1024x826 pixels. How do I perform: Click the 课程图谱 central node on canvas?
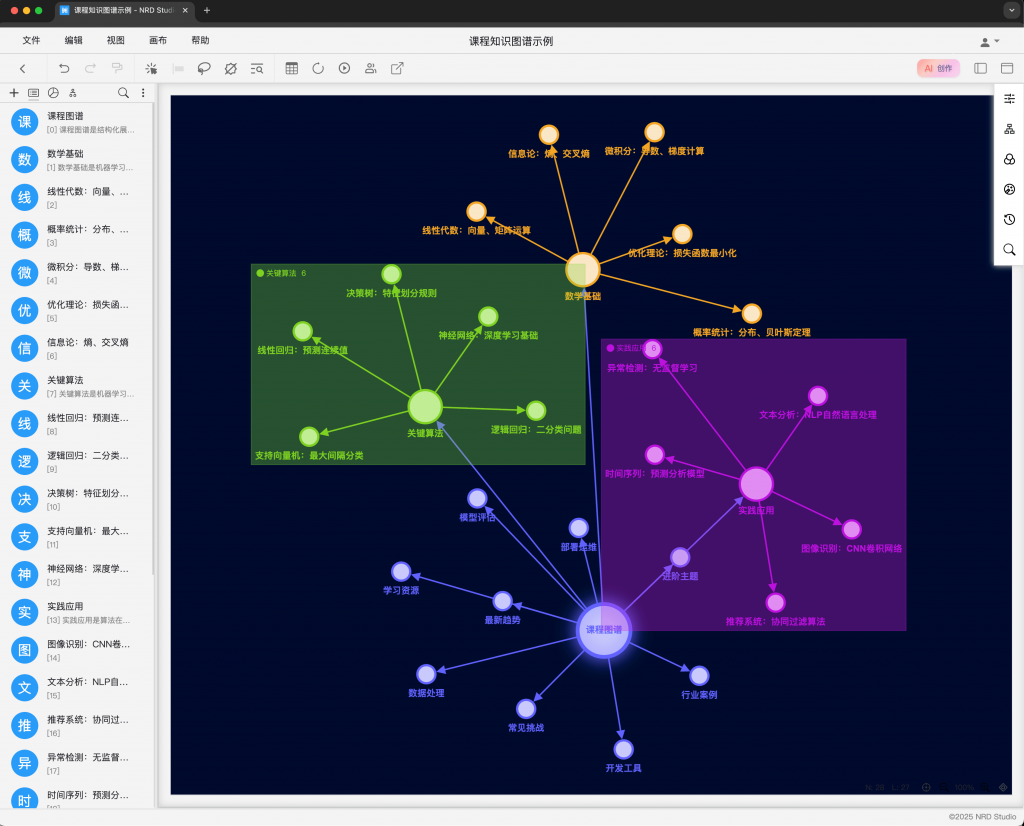(x=604, y=630)
